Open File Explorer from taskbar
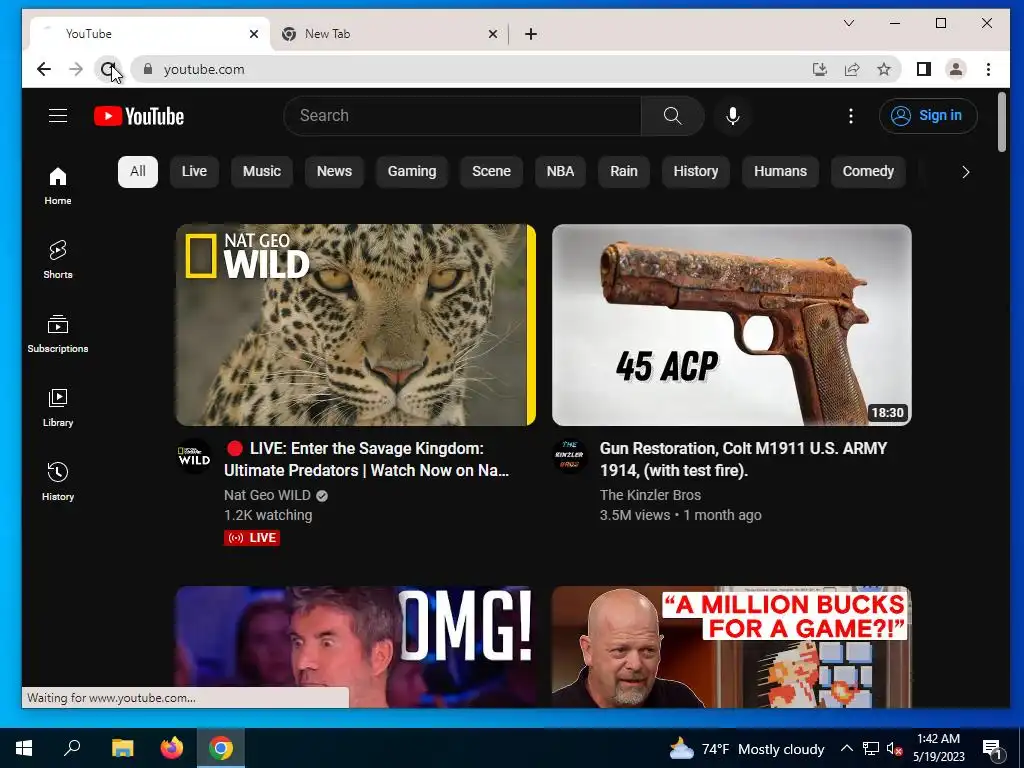This screenshot has height=768, width=1024. coord(122,748)
